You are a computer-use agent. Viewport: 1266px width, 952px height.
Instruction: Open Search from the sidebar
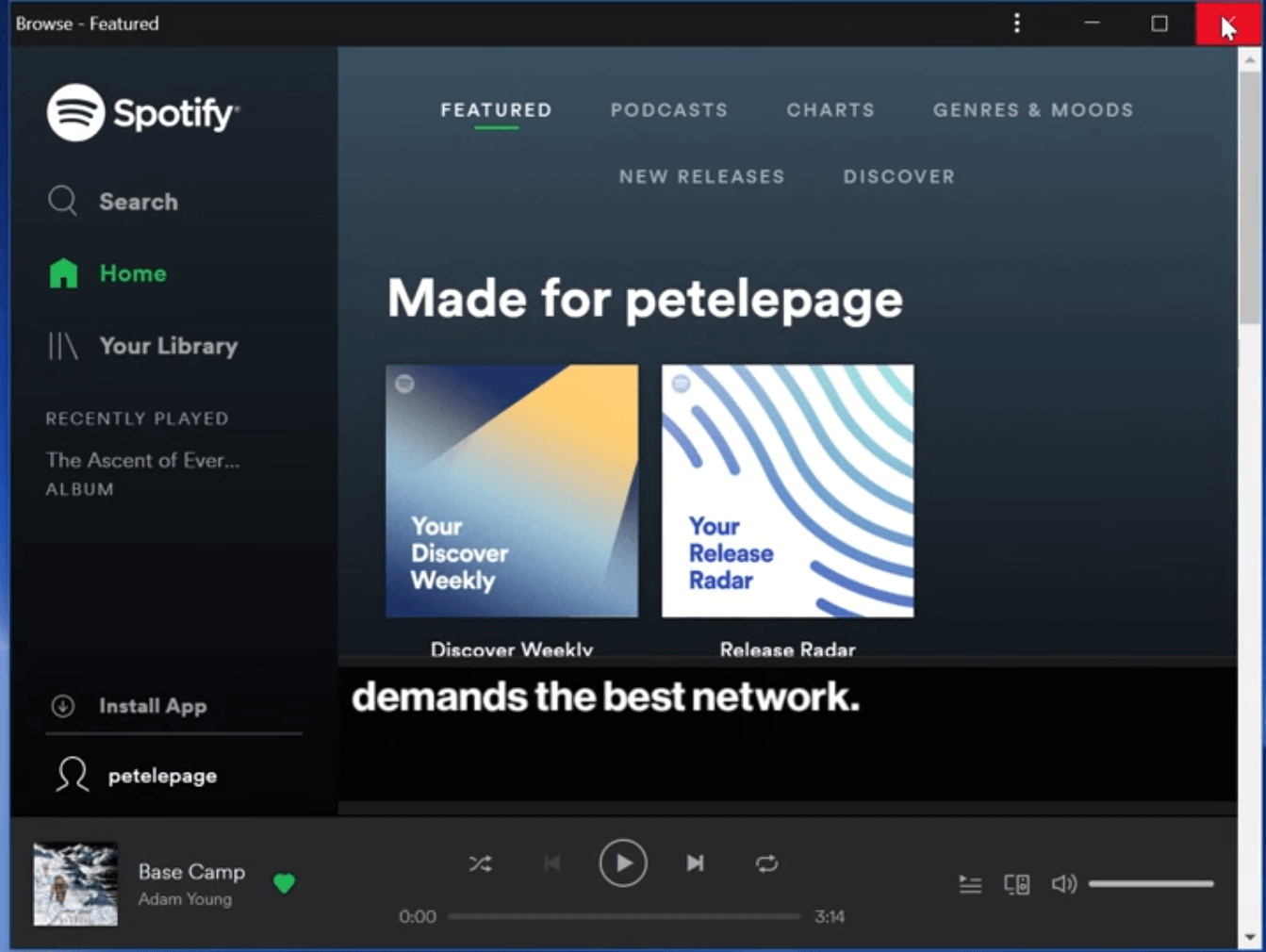pyautogui.click(x=113, y=201)
